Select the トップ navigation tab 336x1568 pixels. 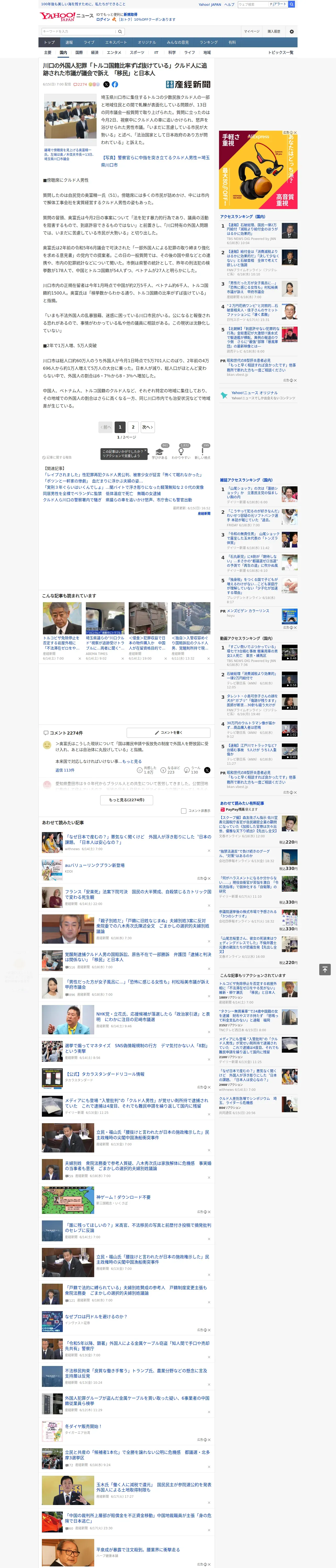tap(49, 43)
